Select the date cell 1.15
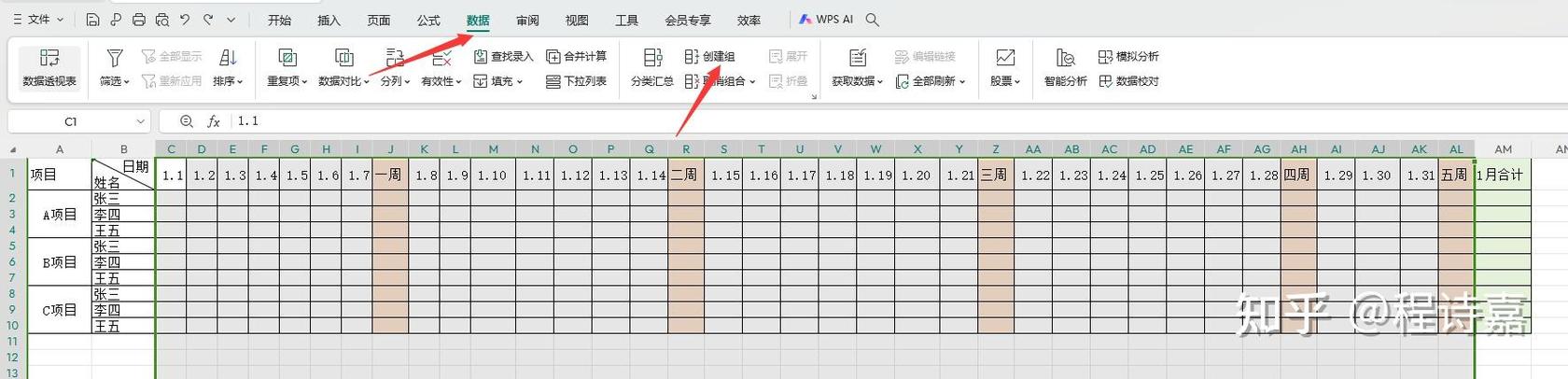Viewport: 1568px width, 379px height. click(724, 175)
